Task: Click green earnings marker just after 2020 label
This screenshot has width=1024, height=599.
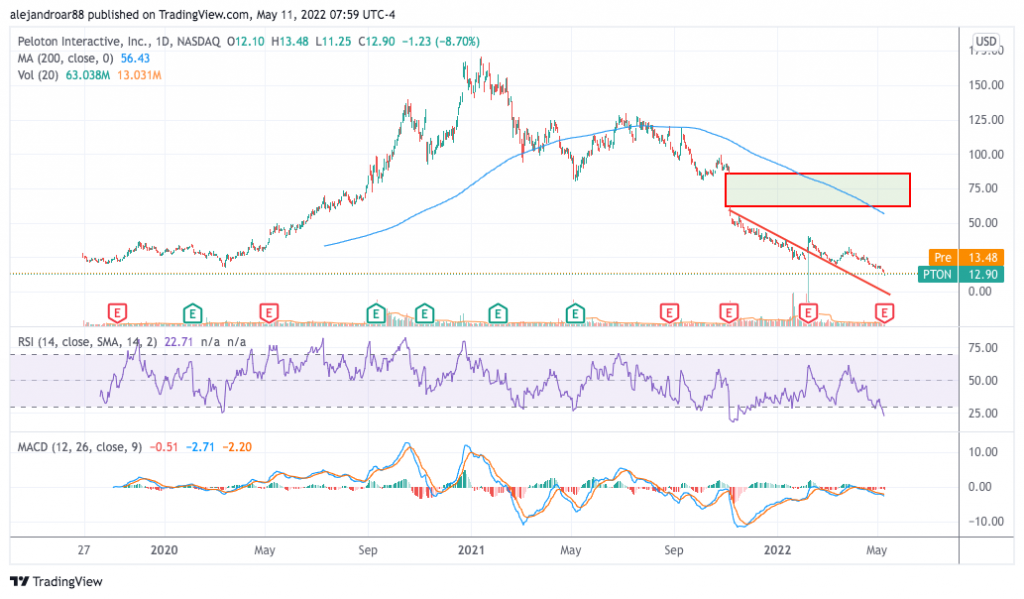Action: [192, 313]
